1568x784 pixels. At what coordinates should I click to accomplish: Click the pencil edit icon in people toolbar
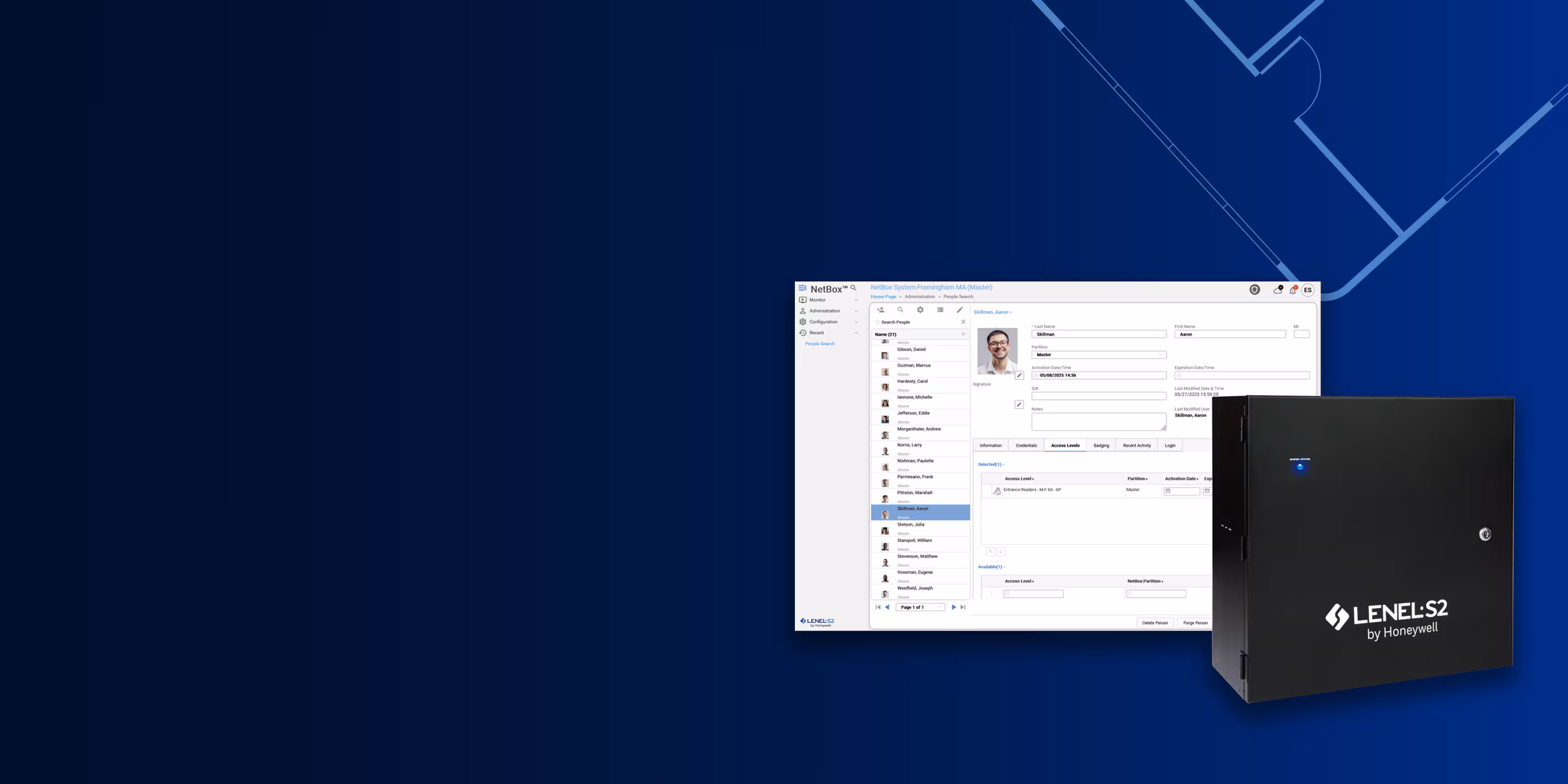pos(960,310)
